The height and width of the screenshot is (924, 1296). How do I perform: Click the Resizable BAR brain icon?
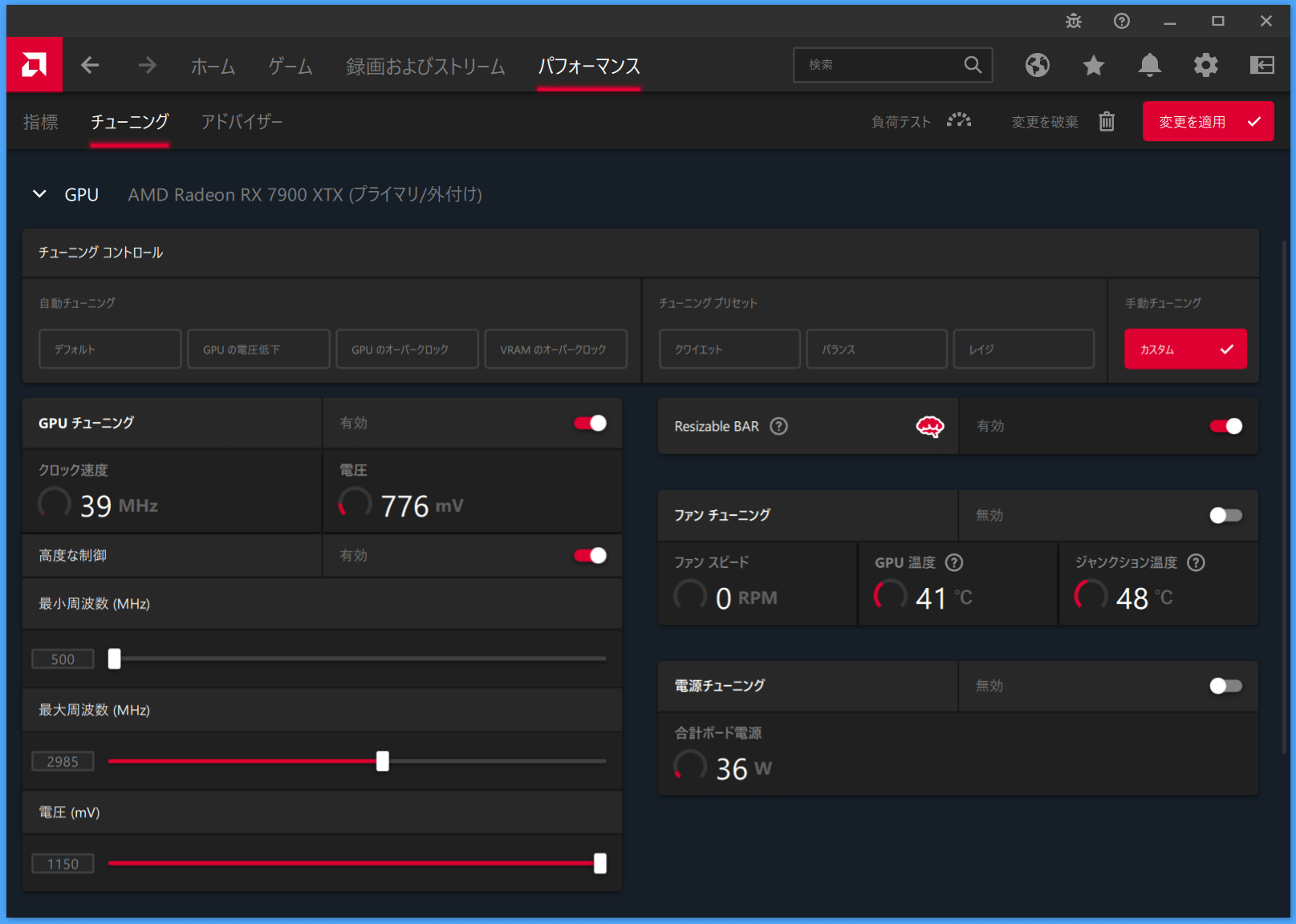pyautogui.click(x=930, y=426)
